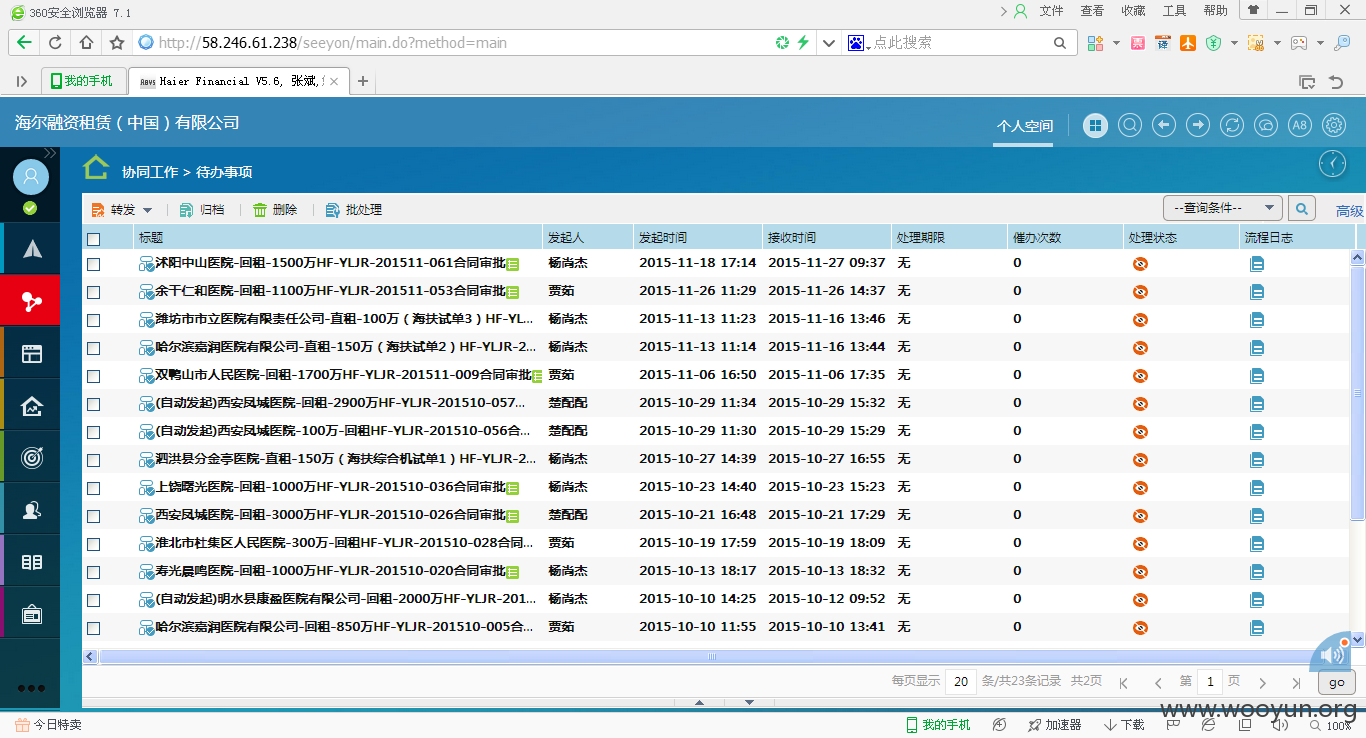Check the 沭阳中山医院 row checkbox
Viewport: 1366px width, 738px height.
pos(94,264)
